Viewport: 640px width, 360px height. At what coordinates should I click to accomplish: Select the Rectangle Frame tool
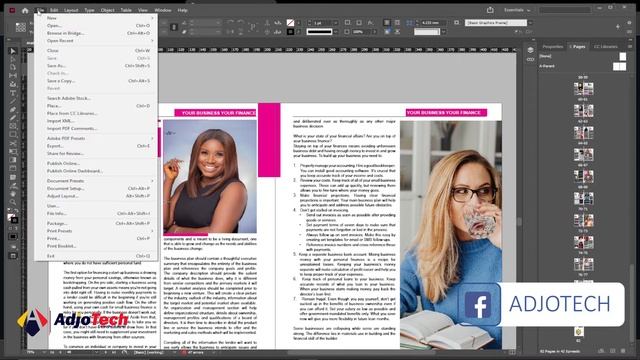tap(13, 126)
